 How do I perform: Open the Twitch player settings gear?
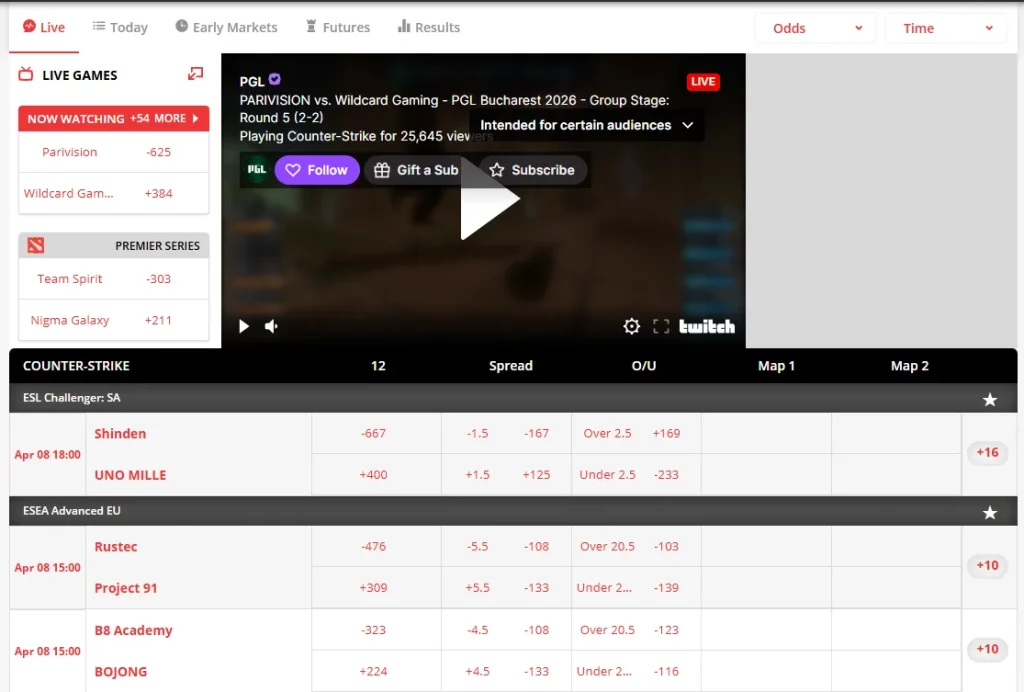632,325
